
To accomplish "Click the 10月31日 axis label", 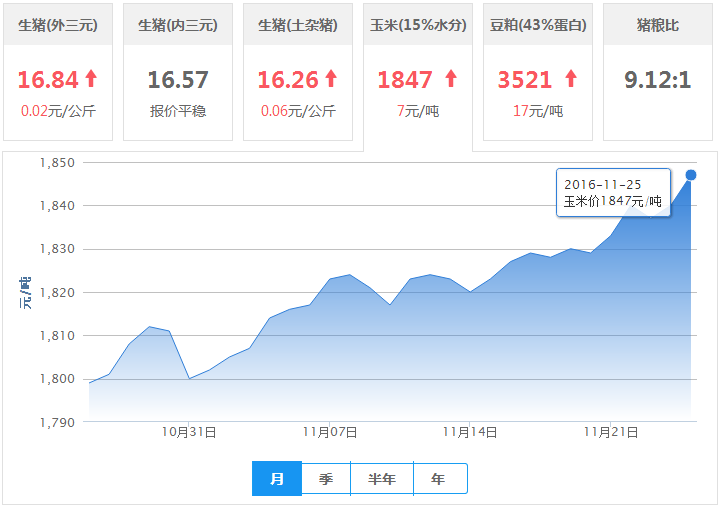I will pyautogui.click(x=189, y=432).
